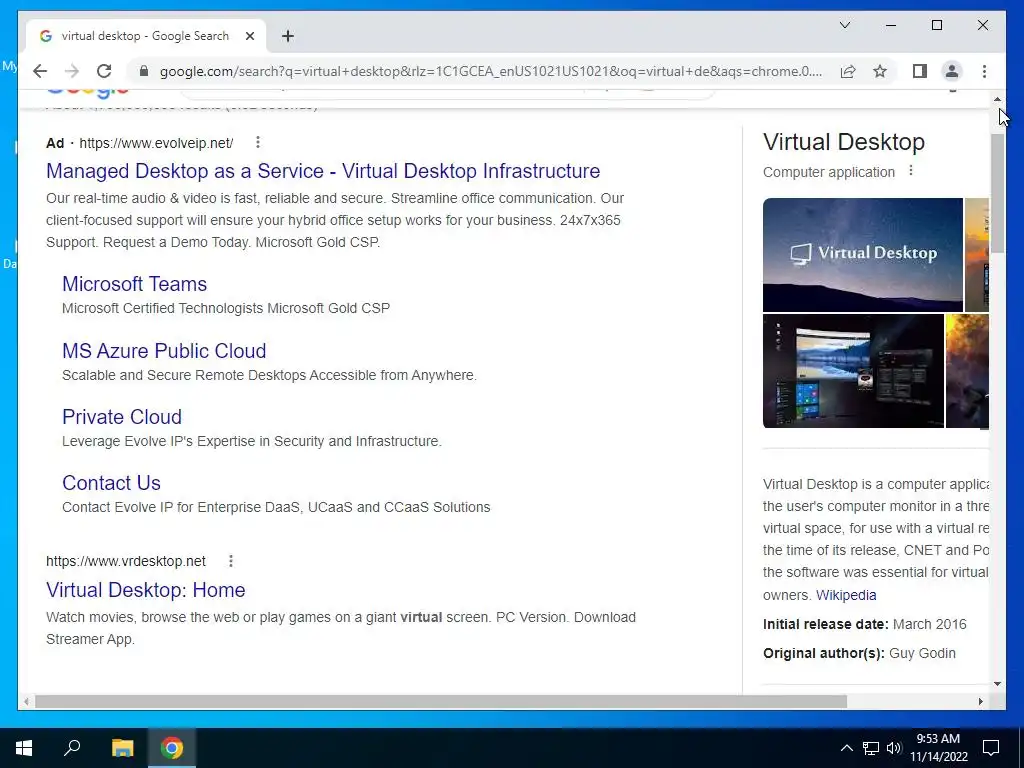
Task: Open the Virtual Desktop logo thumbnail image
Action: tap(862, 255)
